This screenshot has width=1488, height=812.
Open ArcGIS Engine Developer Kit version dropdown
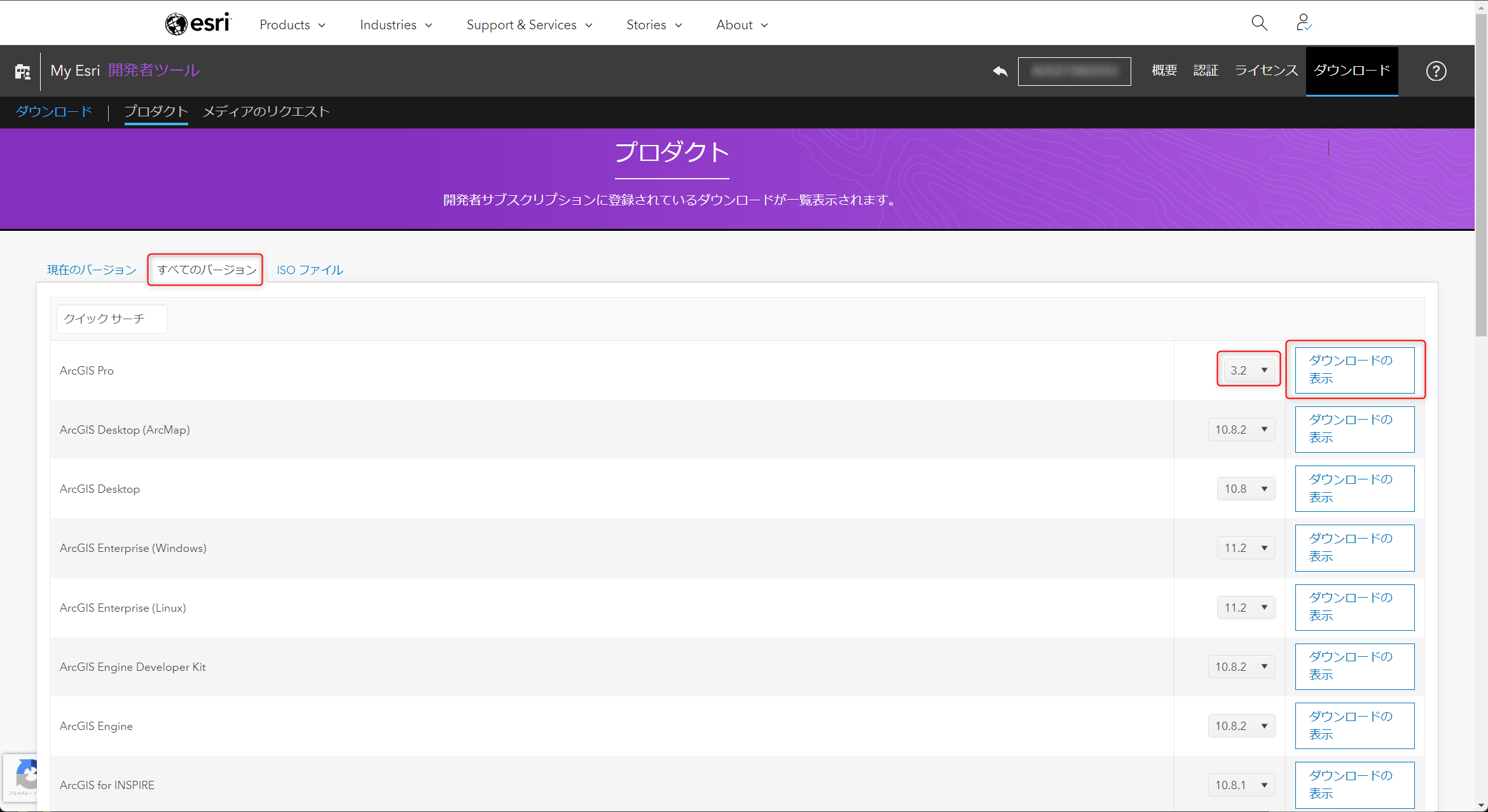1242,667
